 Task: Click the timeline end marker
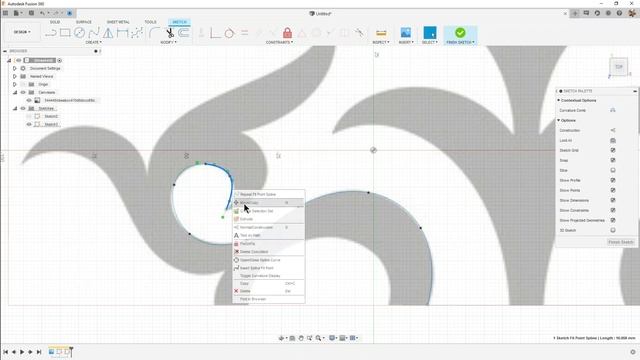(x=71, y=351)
